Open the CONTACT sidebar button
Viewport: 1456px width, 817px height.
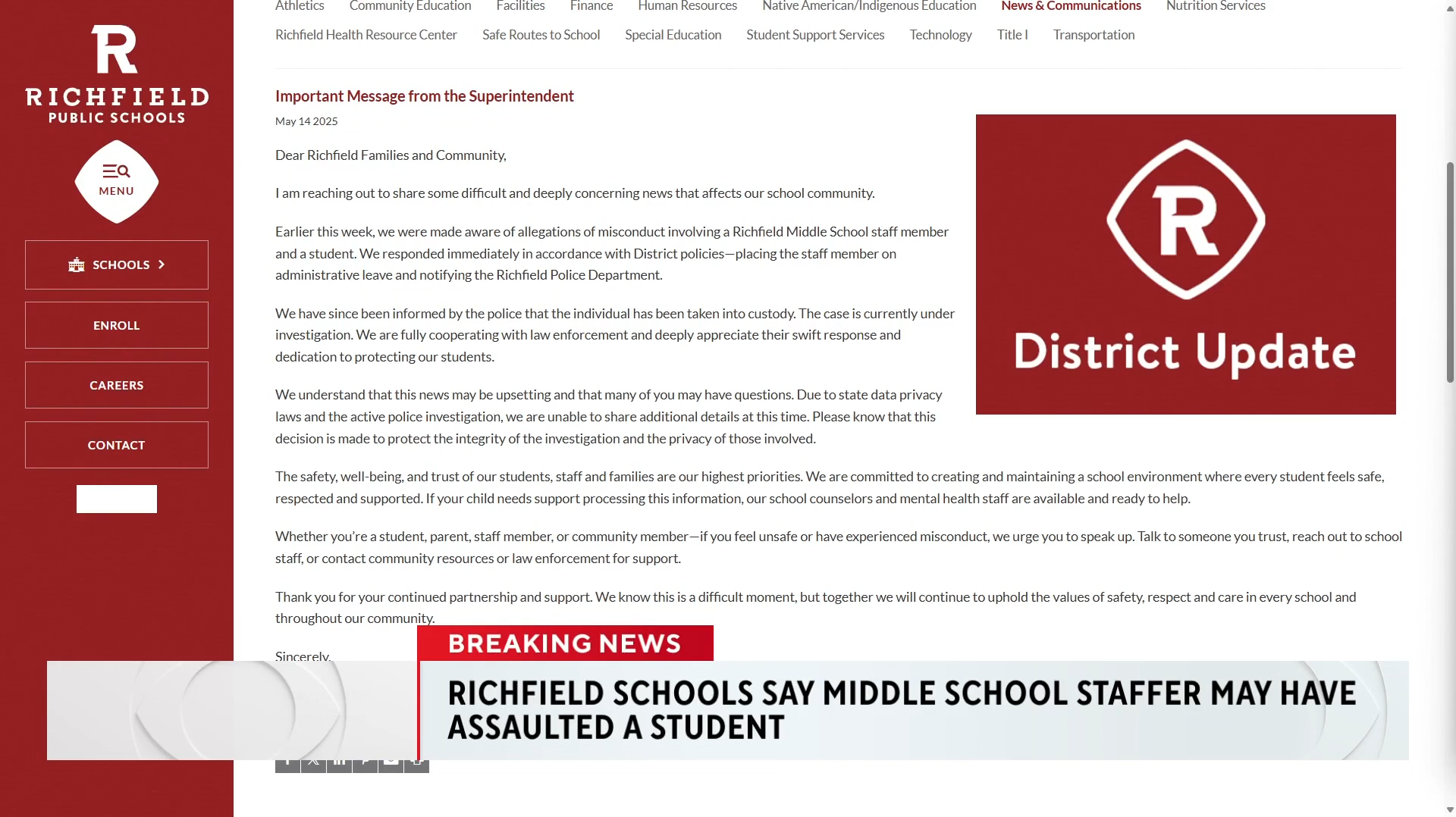tap(116, 445)
